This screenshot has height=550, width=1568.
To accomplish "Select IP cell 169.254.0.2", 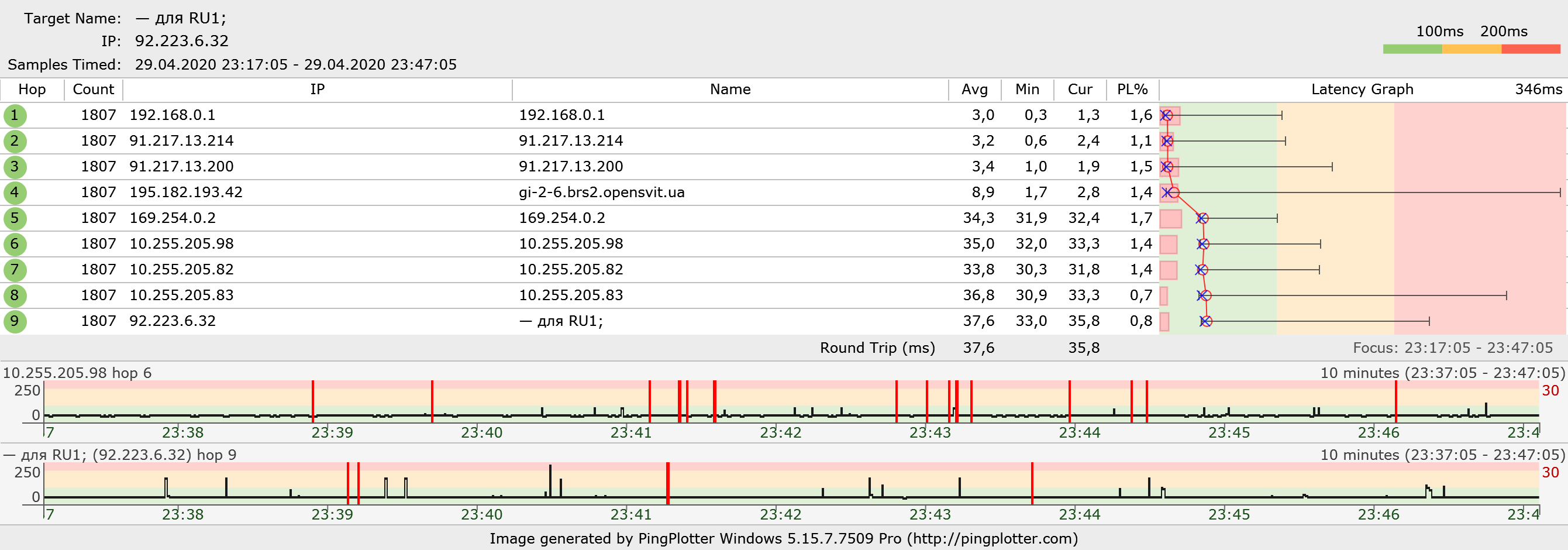I will (173, 218).
